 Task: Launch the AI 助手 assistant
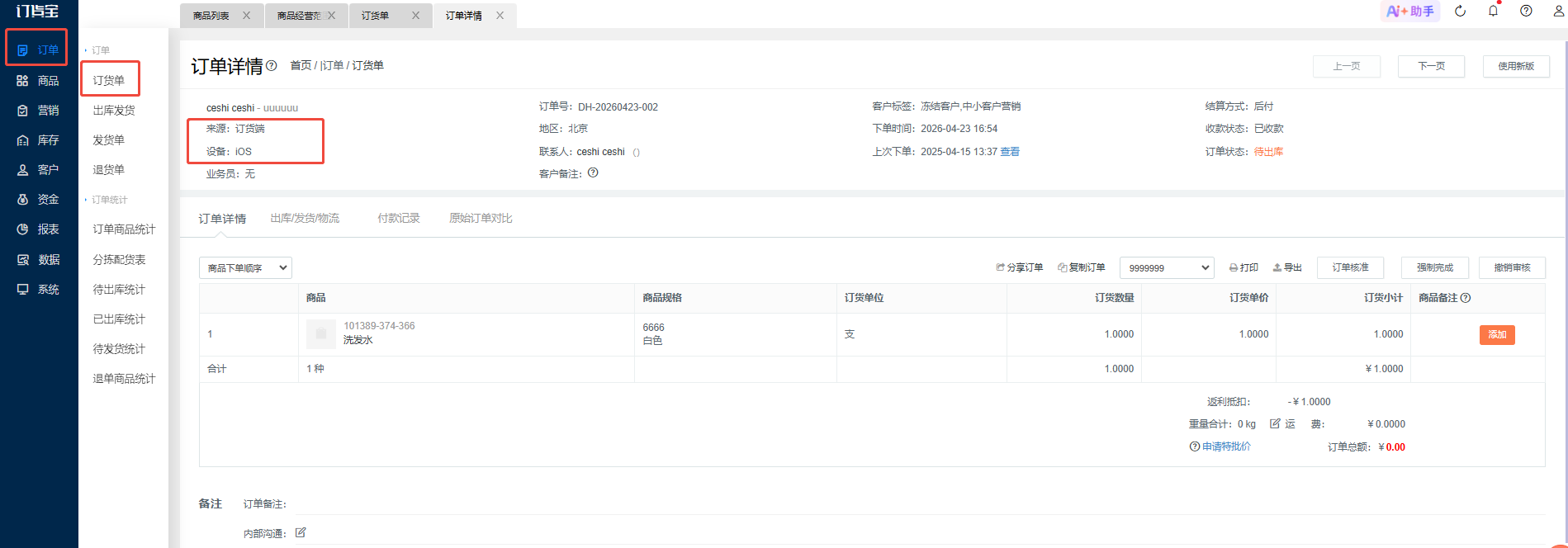[x=1410, y=11]
